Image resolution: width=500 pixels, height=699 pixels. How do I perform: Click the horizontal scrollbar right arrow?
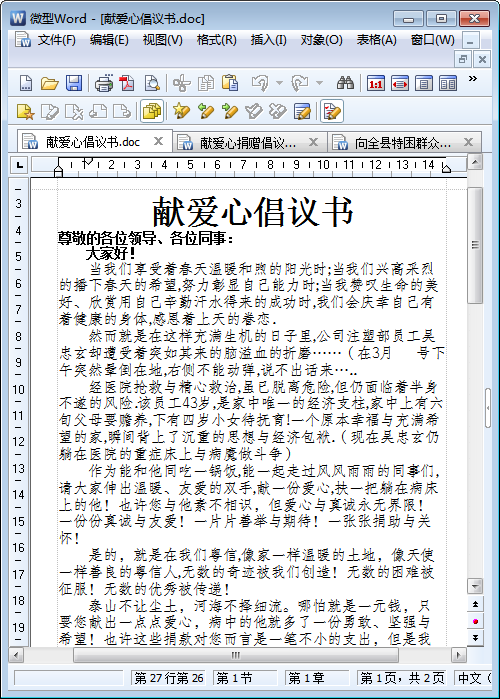[458, 655]
